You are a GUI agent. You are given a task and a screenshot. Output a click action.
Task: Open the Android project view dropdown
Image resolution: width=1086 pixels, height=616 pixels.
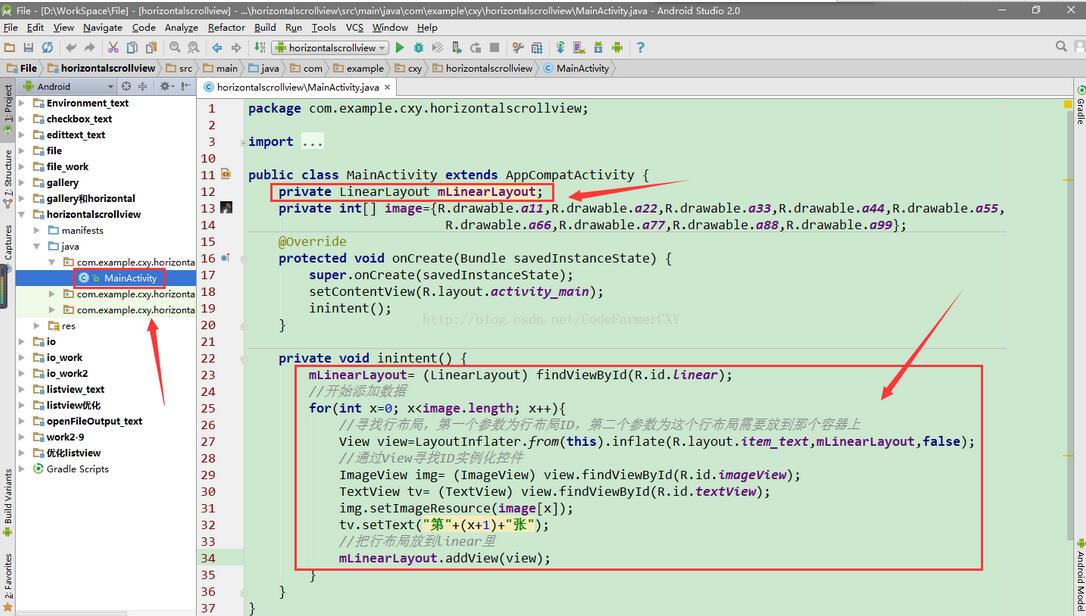[68, 87]
